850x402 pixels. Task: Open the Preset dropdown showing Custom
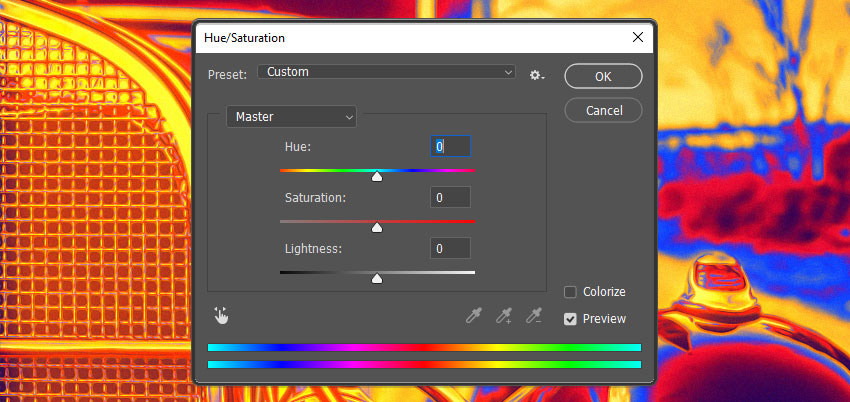pyautogui.click(x=387, y=72)
